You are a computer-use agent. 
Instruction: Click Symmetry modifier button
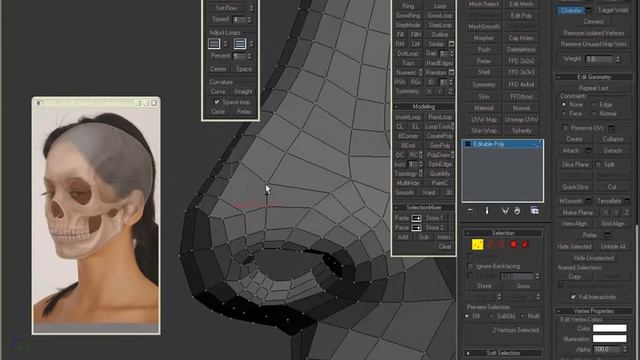(x=484, y=84)
